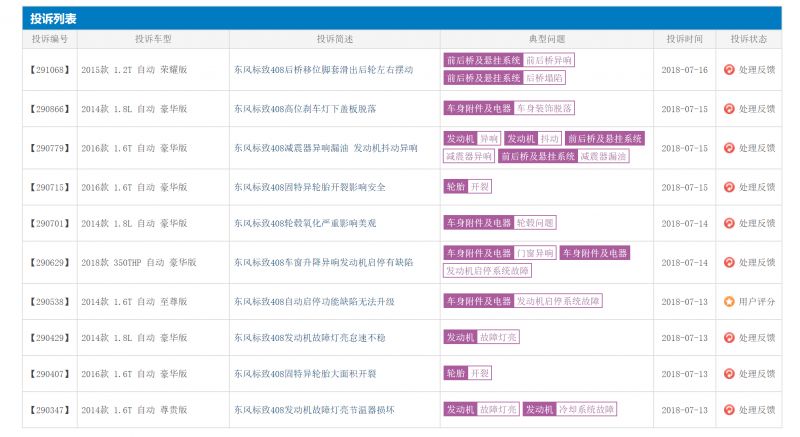Click the status icon in row 290779
The height and width of the screenshot is (437, 800).
coord(729,148)
